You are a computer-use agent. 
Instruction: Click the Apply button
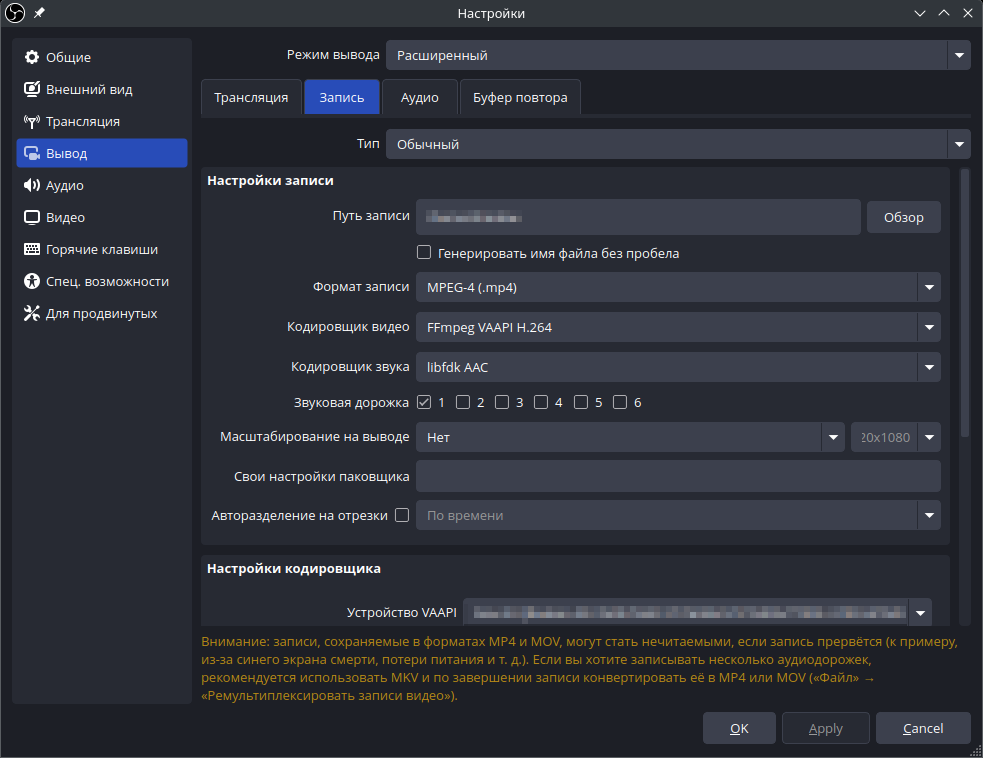pyautogui.click(x=826, y=728)
